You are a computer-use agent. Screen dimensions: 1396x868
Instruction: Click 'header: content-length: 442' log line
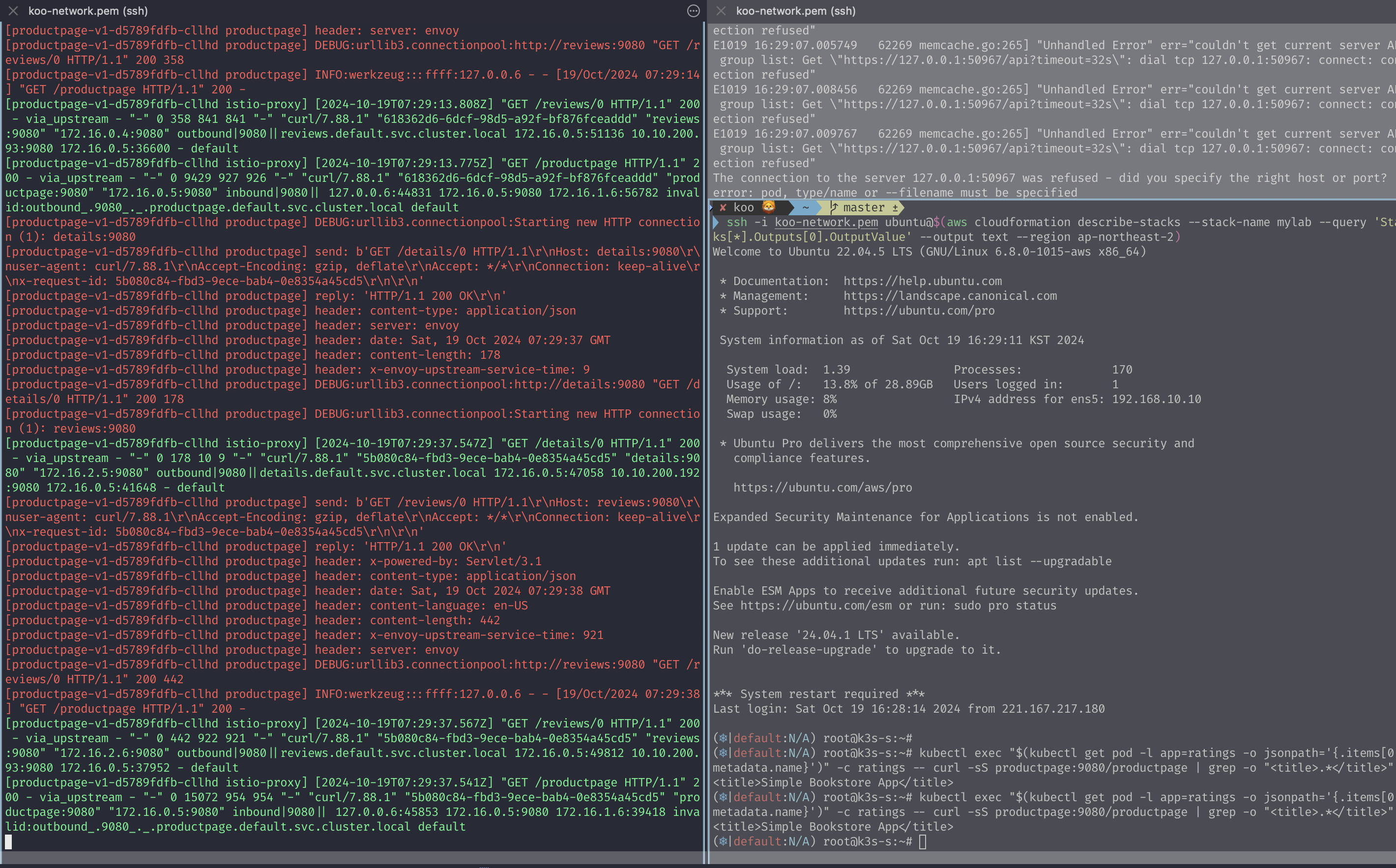click(x=253, y=621)
